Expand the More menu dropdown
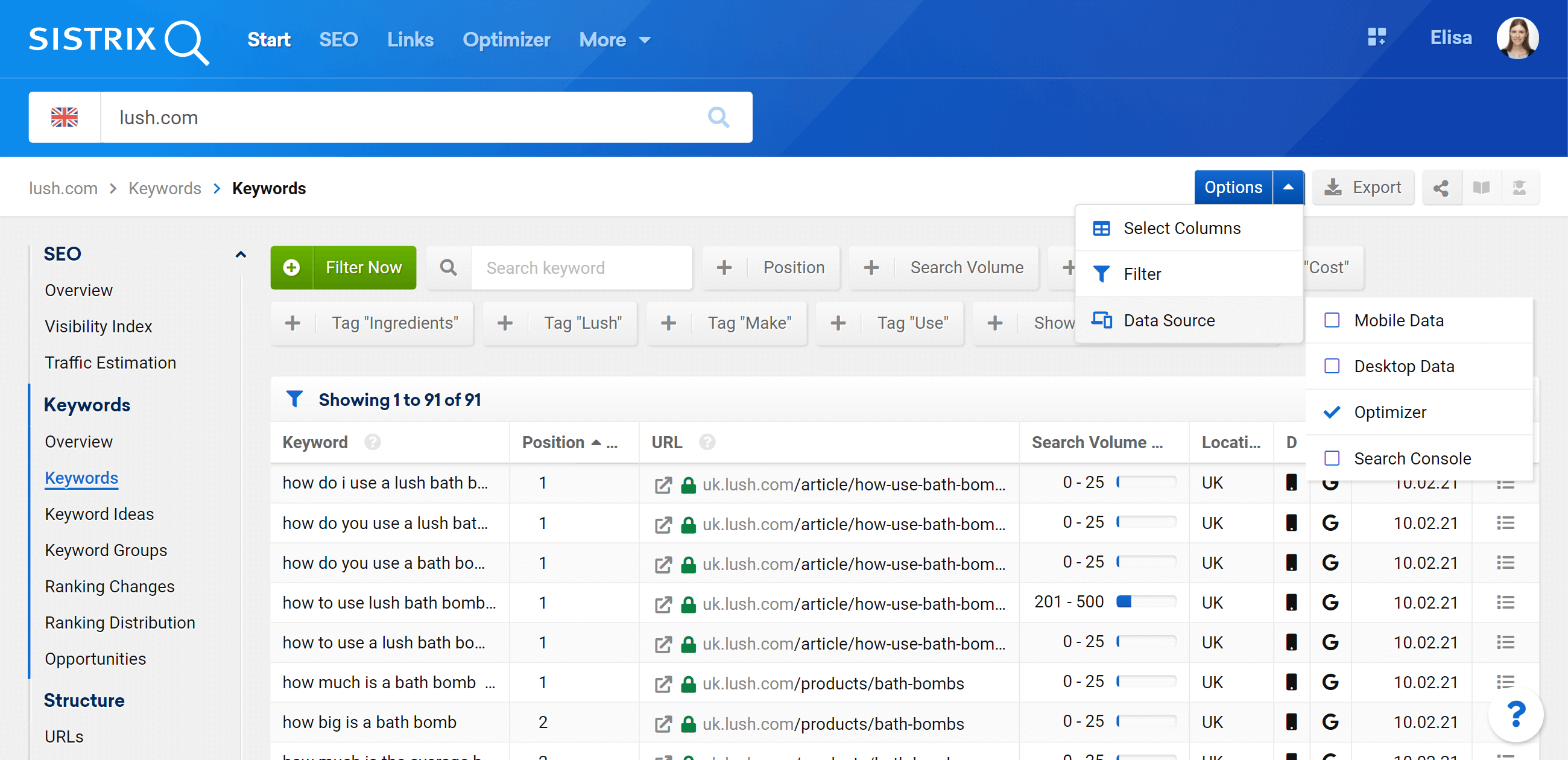This screenshot has height=760, width=1568. (x=615, y=40)
